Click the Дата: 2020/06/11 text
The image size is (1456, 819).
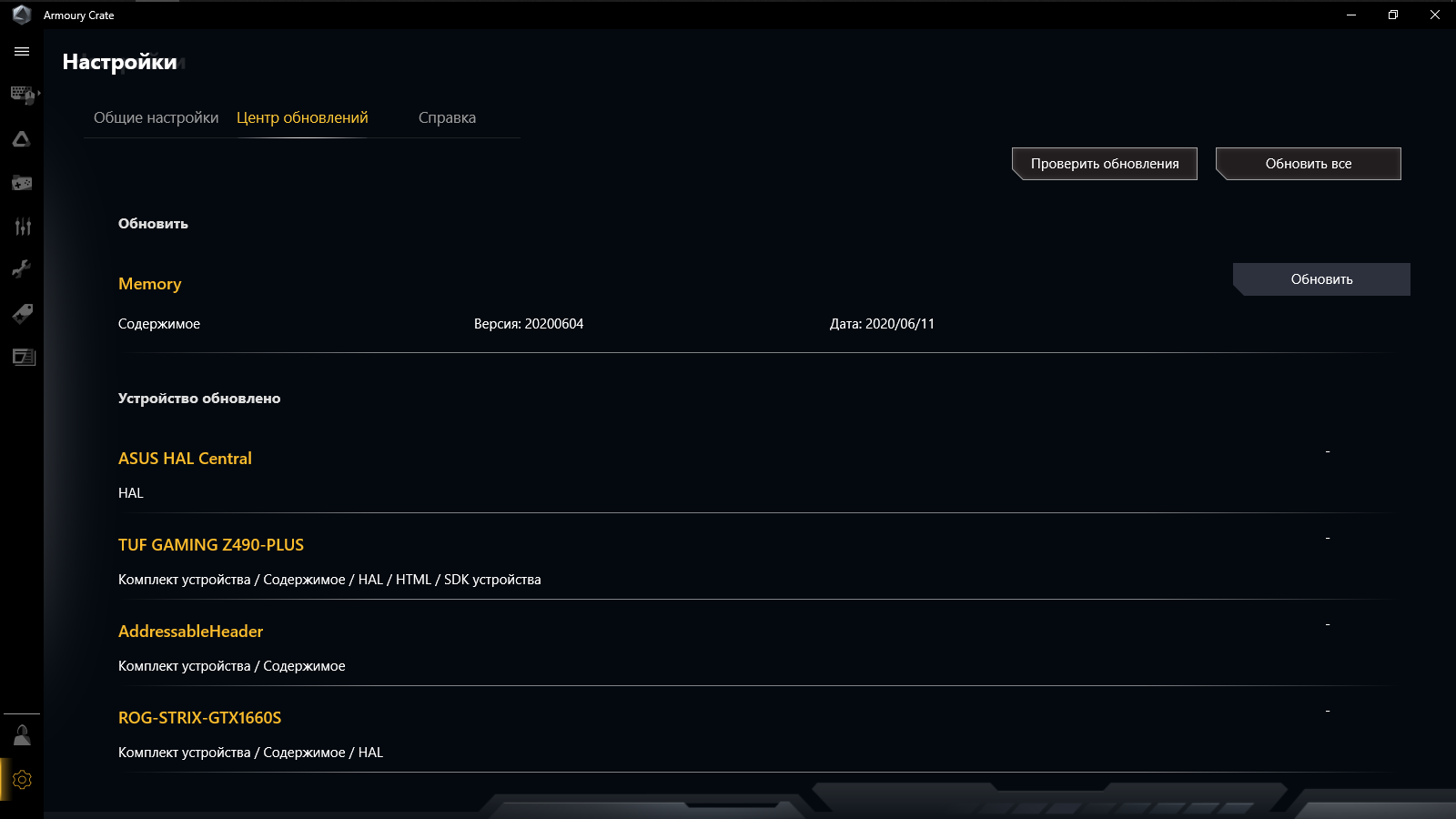pyautogui.click(x=882, y=324)
